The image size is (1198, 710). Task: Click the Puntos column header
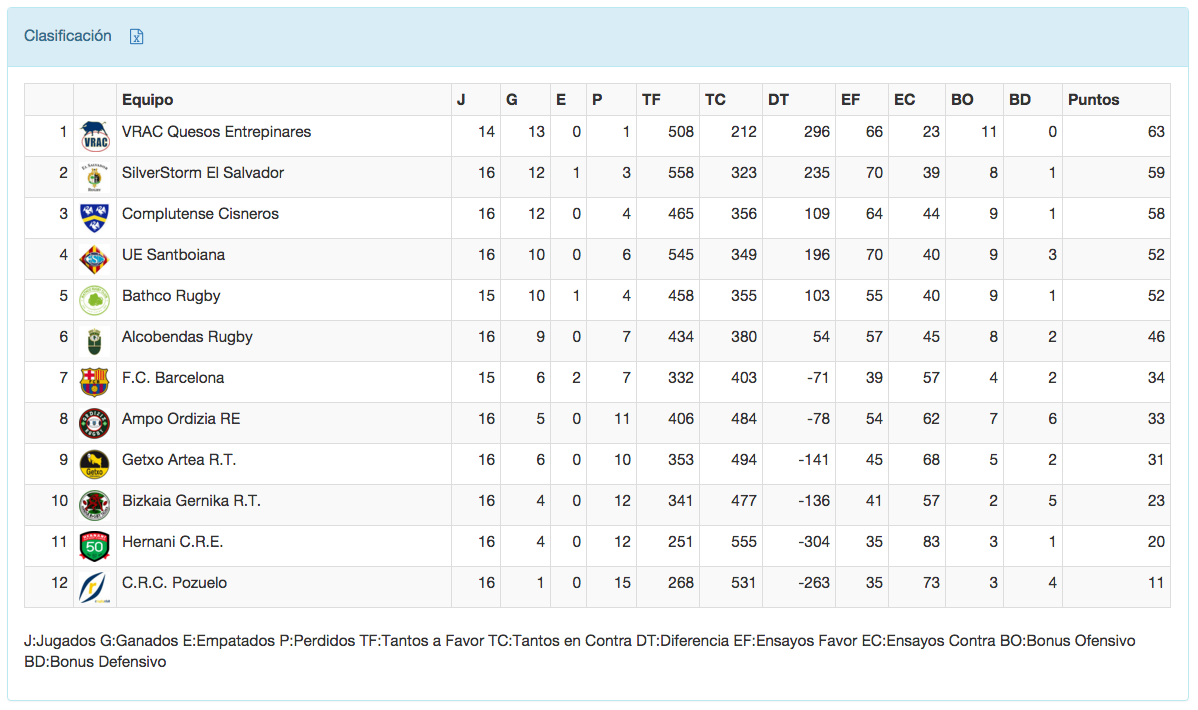click(x=1094, y=100)
